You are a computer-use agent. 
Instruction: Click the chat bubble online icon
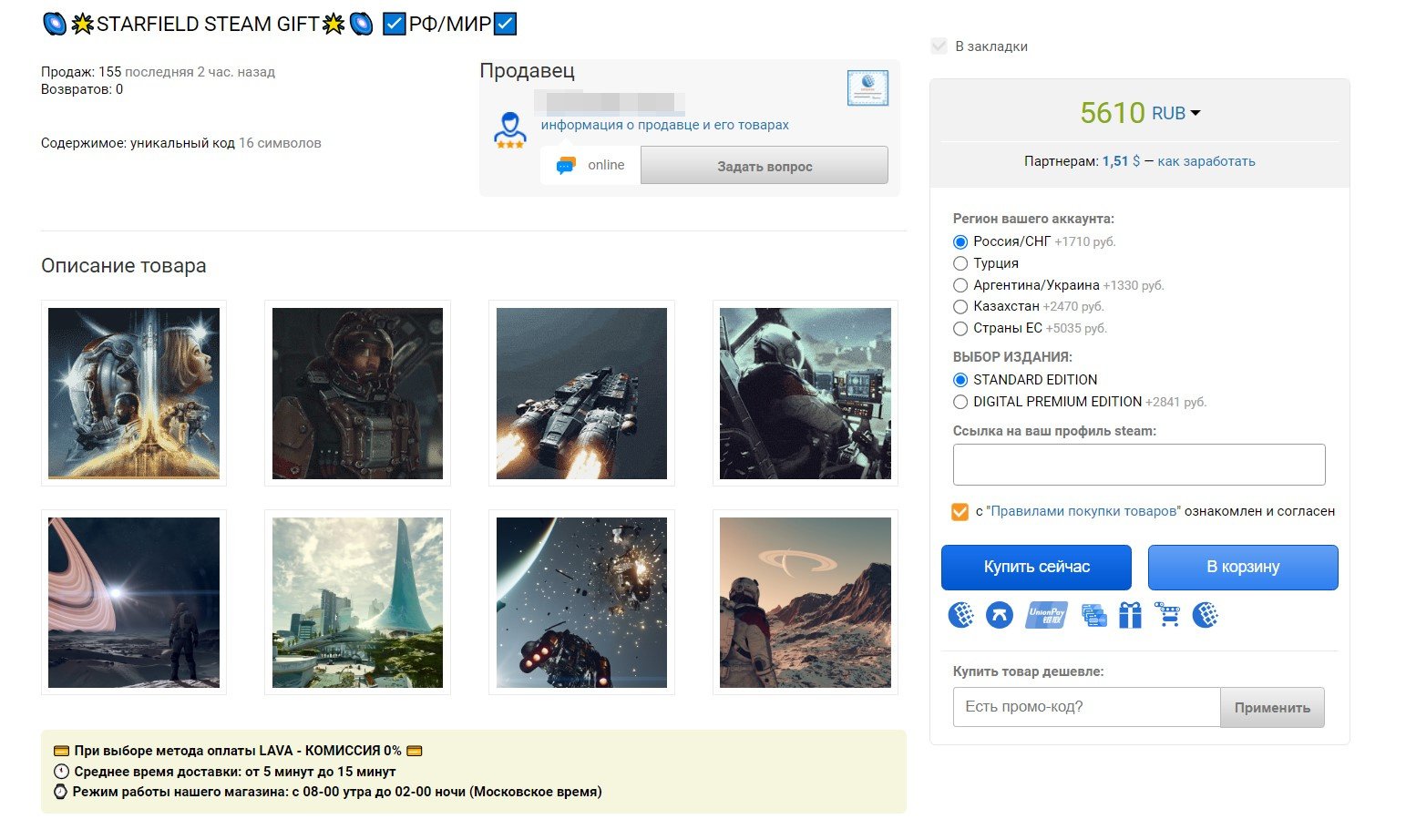[566, 166]
